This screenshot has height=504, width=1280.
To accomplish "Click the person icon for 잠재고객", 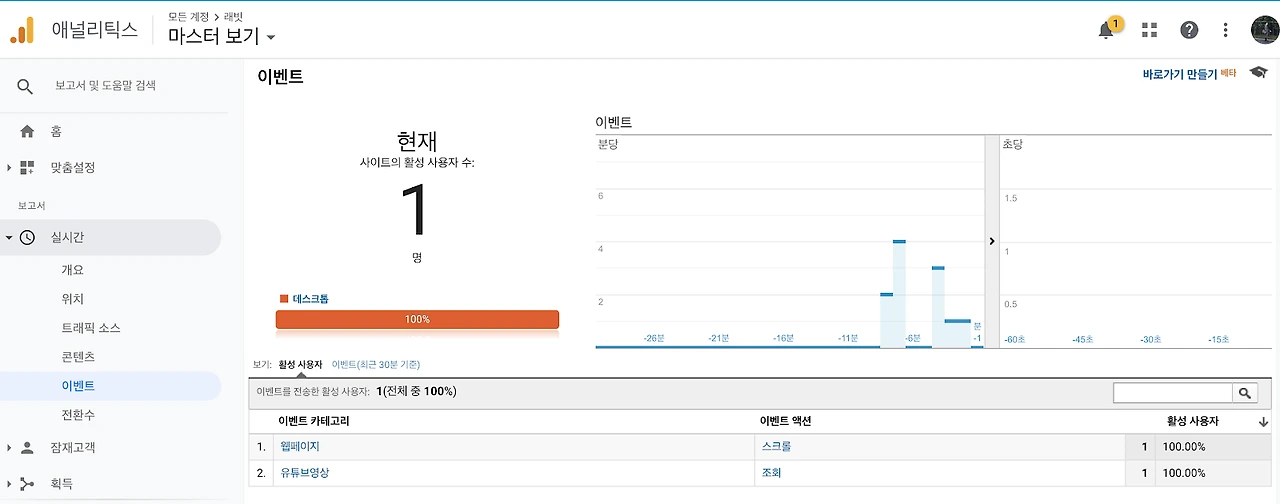I will click(x=27, y=447).
